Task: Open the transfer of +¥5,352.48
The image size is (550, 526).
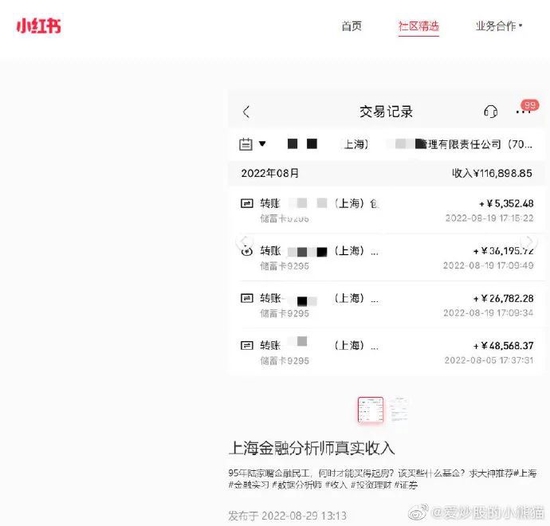Action: tap(387, 210)
